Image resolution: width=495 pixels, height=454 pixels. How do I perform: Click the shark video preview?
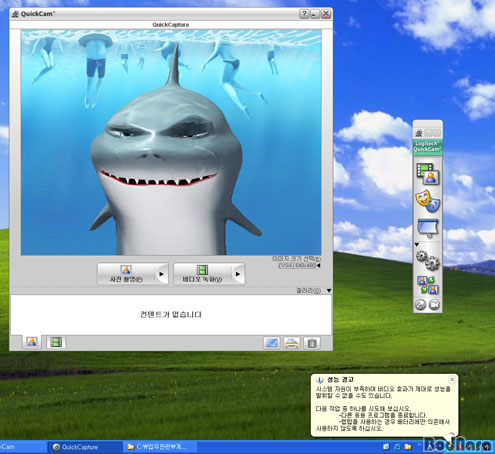click(x=171, y=142)
